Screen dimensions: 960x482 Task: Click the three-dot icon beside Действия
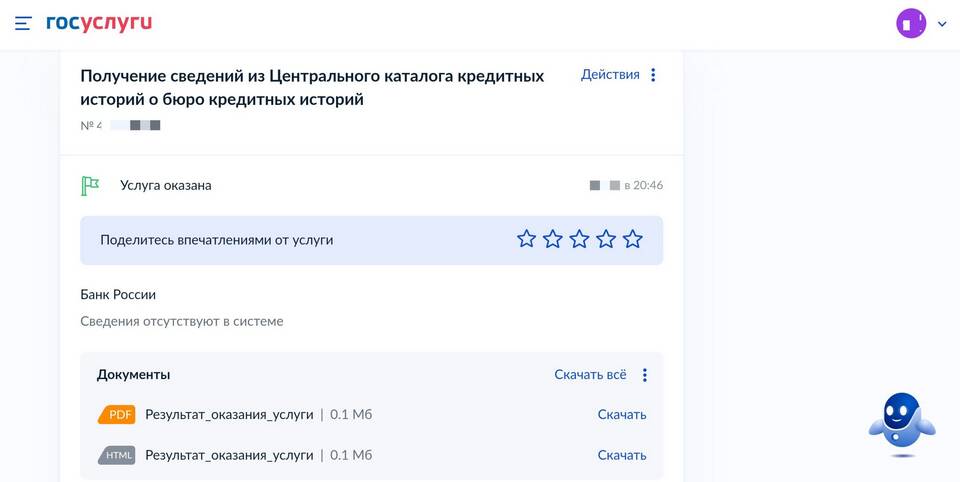click(653, 75)
